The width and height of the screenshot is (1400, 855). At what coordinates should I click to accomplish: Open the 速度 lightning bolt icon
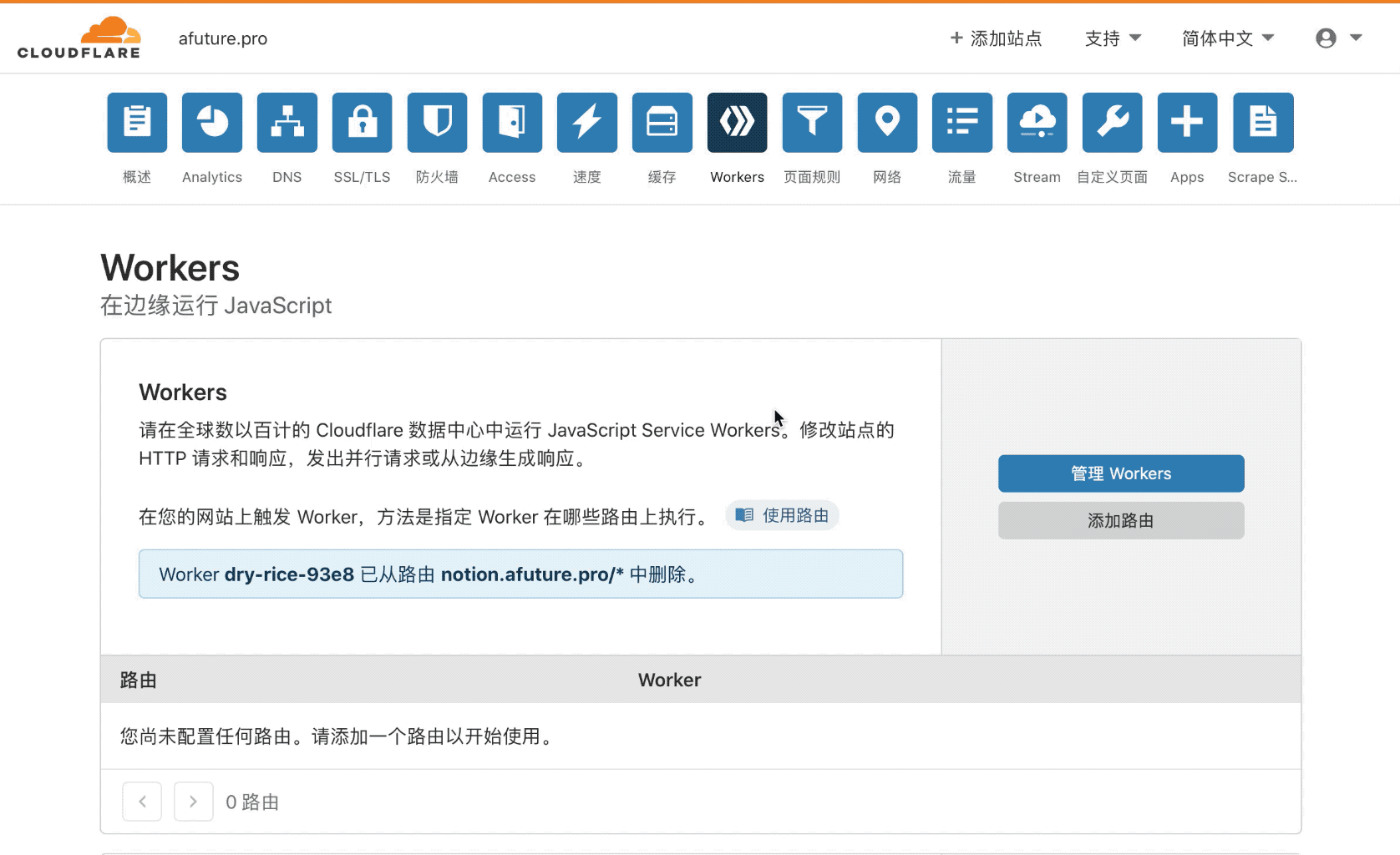pyautogui.click(x=587, y=123)
